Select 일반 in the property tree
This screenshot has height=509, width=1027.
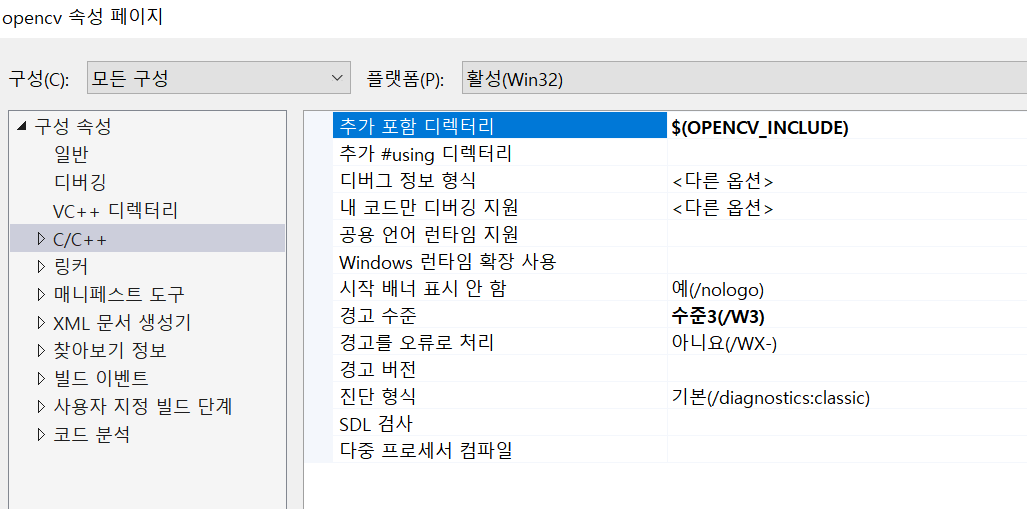(x=71, y=155)
